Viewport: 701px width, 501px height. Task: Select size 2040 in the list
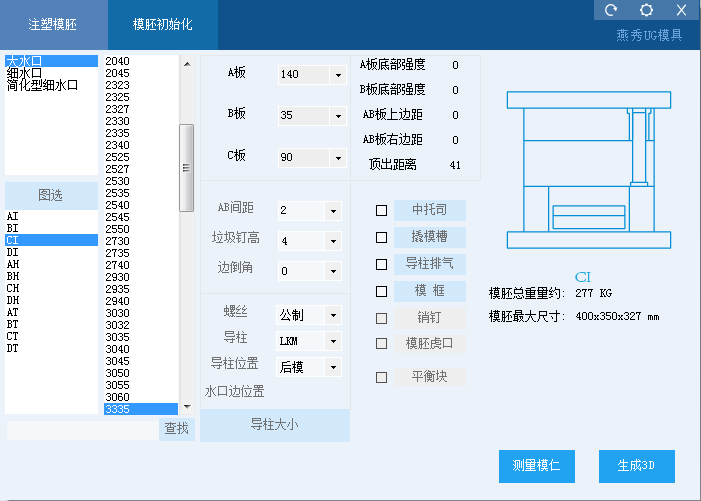141,61
